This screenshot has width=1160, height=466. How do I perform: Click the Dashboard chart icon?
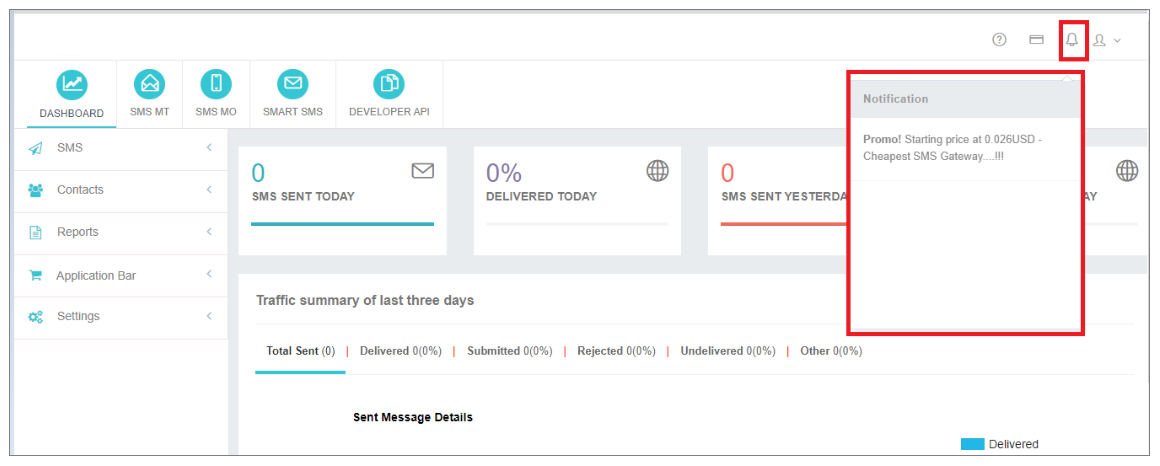tap(72, 84)
